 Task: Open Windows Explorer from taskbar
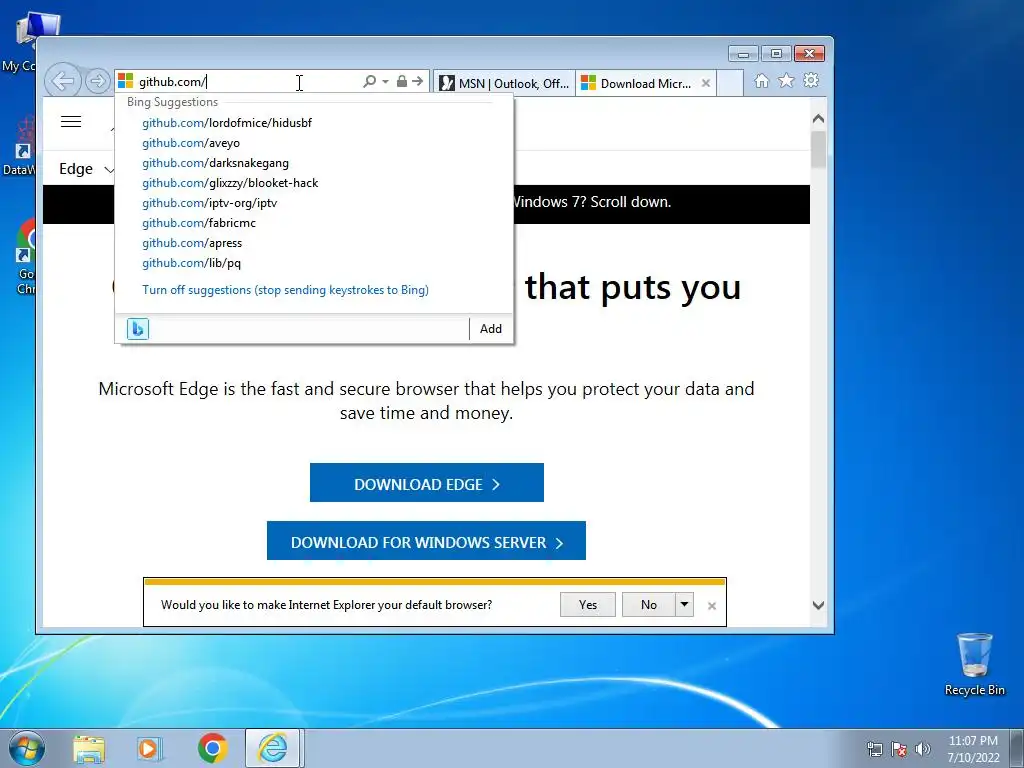[x=89, y=748]
